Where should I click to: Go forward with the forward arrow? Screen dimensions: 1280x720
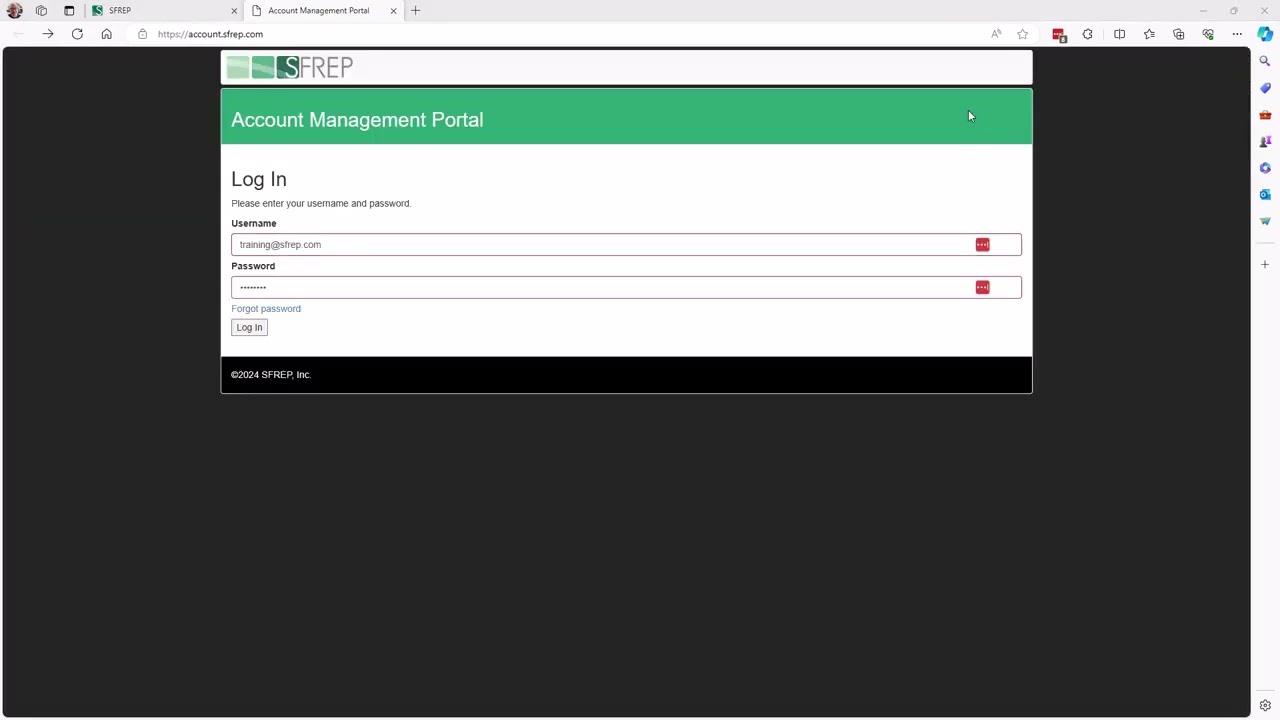tap(47, 34)
